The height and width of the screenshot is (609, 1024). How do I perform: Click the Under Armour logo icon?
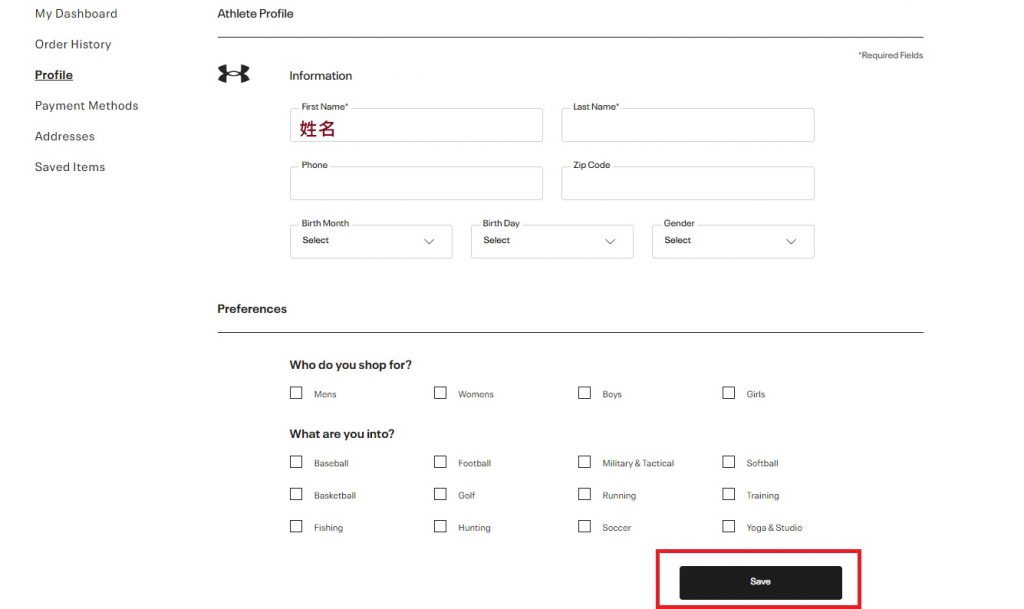click(233, 74)
